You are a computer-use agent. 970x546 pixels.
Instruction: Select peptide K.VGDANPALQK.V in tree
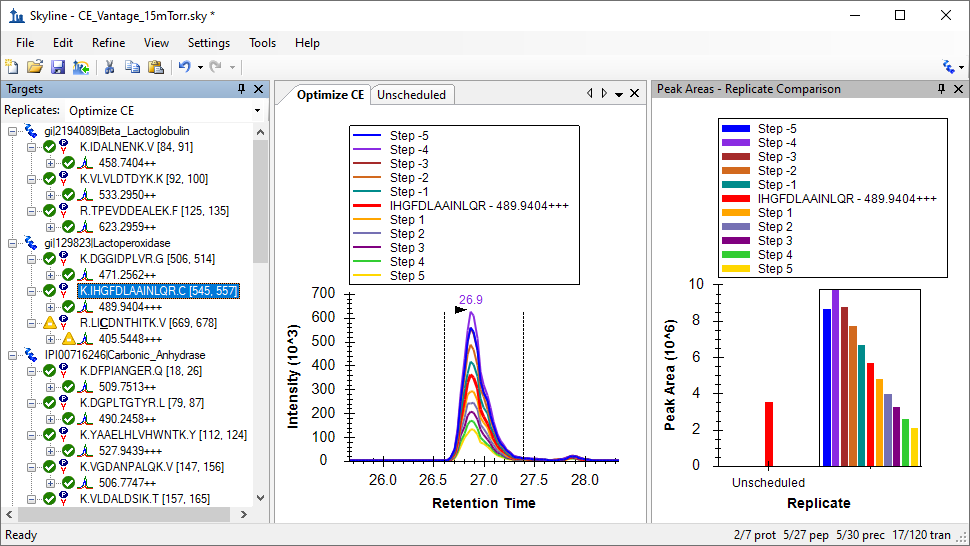pos(152,467)
